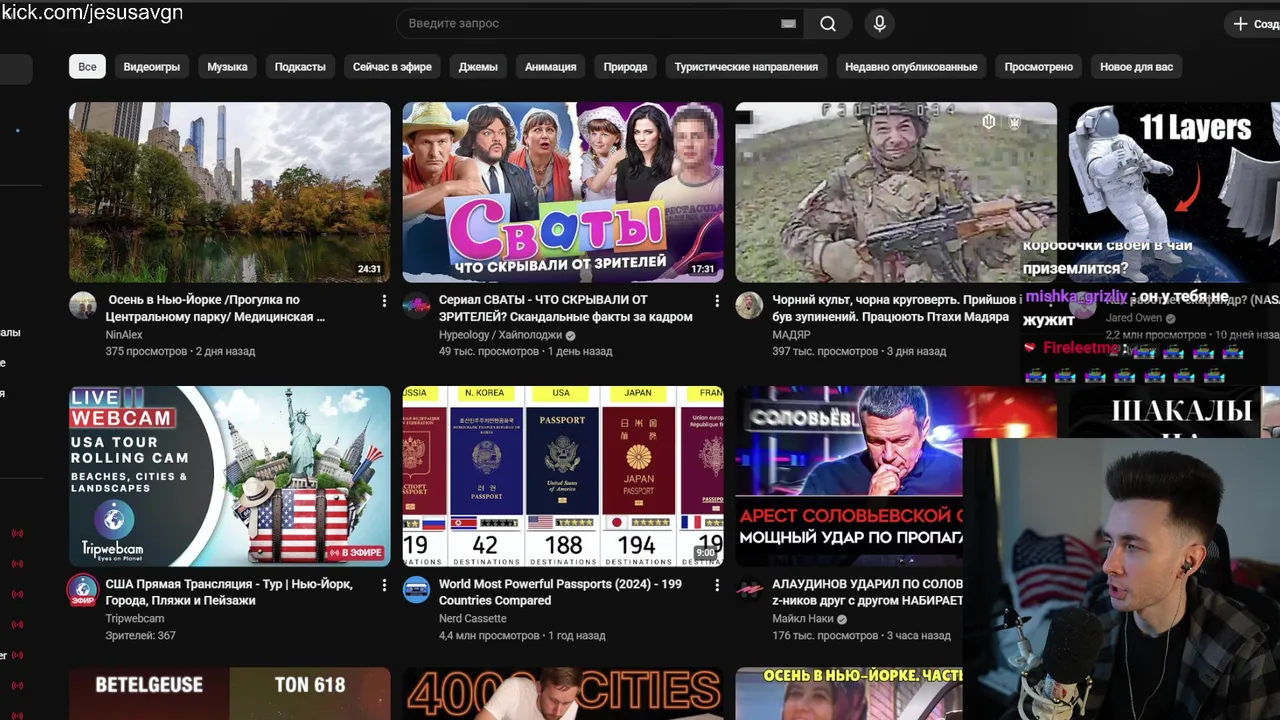Select the Природа filter chip
This screenshot has height=720, width=1280.
click(x=625, y=67)
